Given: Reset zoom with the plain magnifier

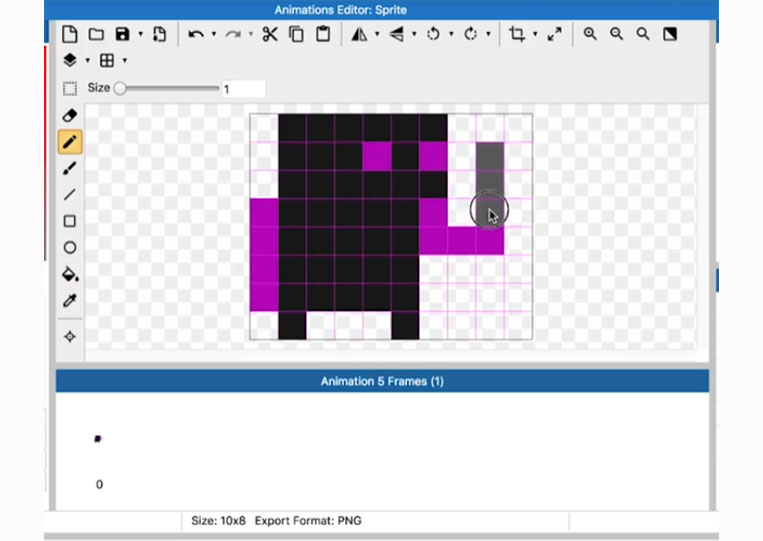Looking at the screenshot, I should [x=643, y=34].
